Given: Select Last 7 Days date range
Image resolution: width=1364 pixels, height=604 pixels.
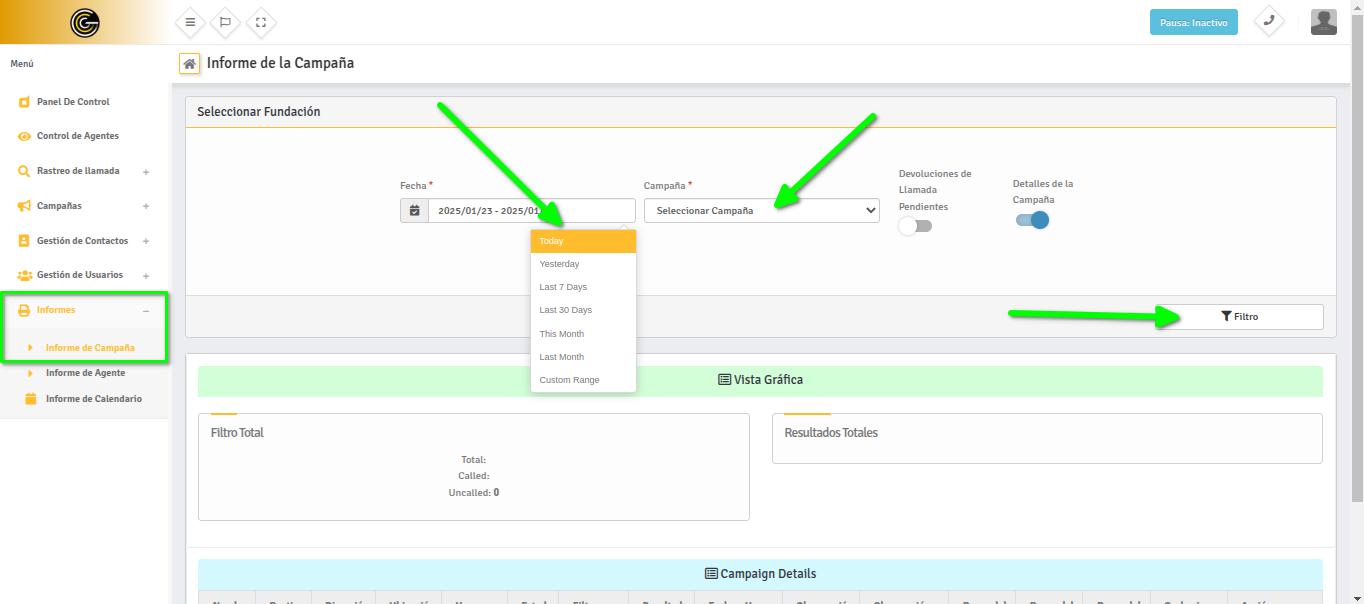Looking at the screenshot, I should pyautogui.click(x=563, y=287).
